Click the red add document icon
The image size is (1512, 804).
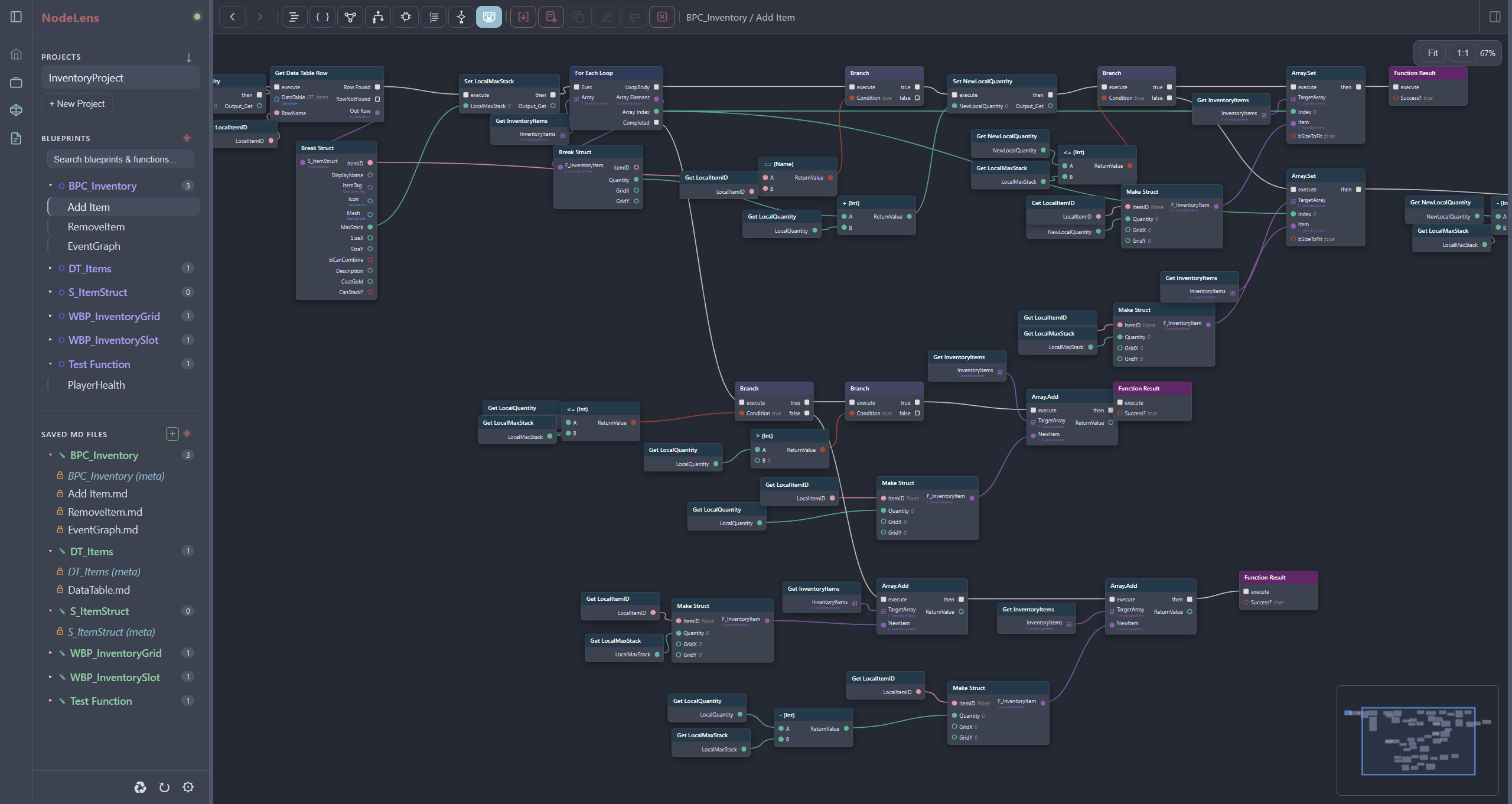coord(551,17)
